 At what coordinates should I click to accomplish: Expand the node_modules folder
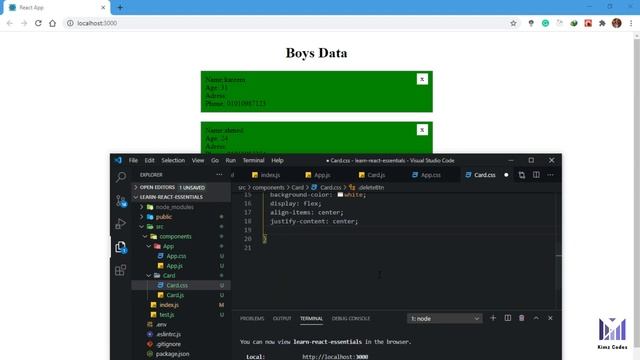(x=181, y=207)
